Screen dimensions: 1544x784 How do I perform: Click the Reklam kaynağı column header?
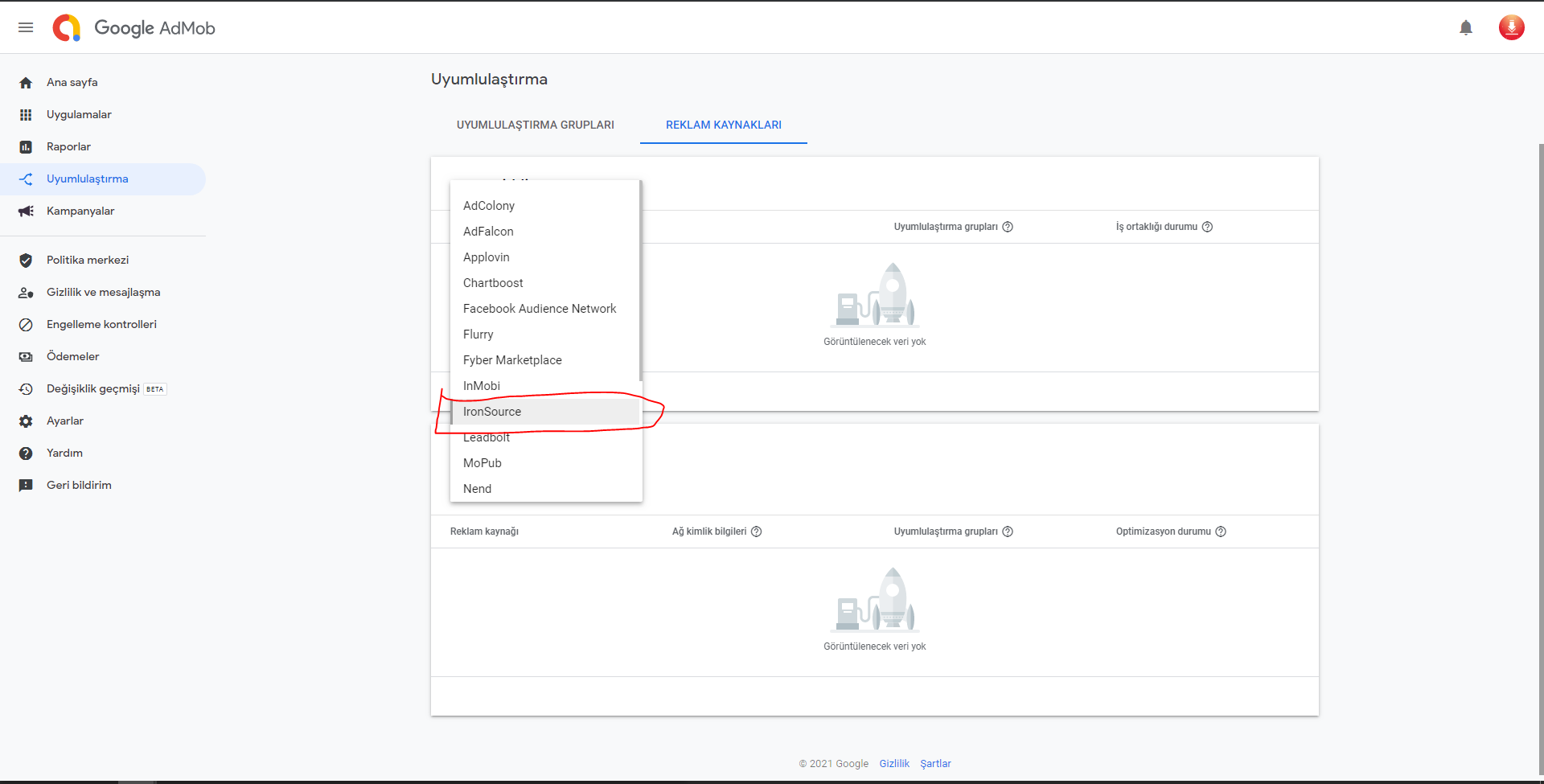484,532
